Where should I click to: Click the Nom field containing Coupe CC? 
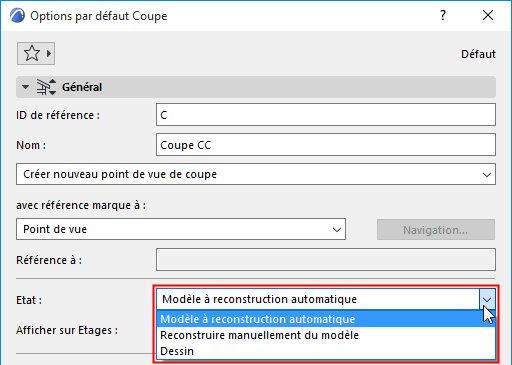pyautogui.click(x=326, y=145)
